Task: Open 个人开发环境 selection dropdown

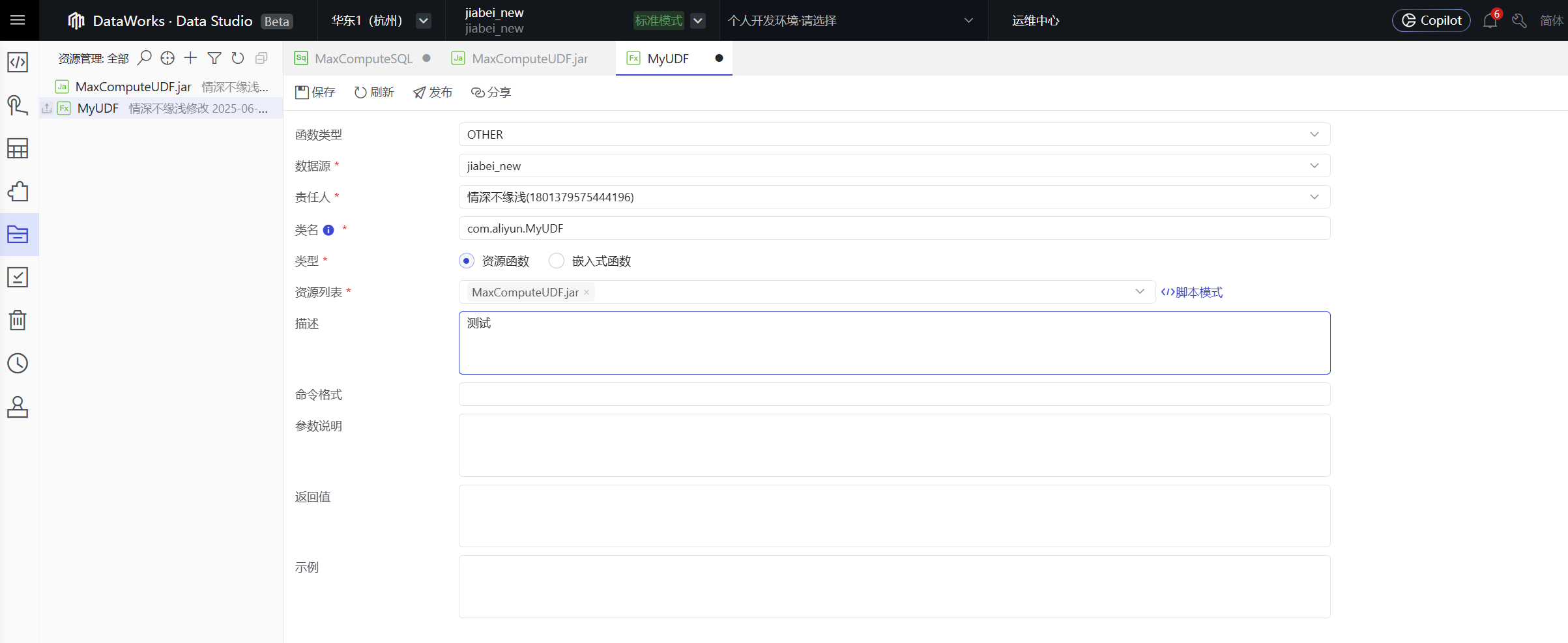Action: pos(850,21)
